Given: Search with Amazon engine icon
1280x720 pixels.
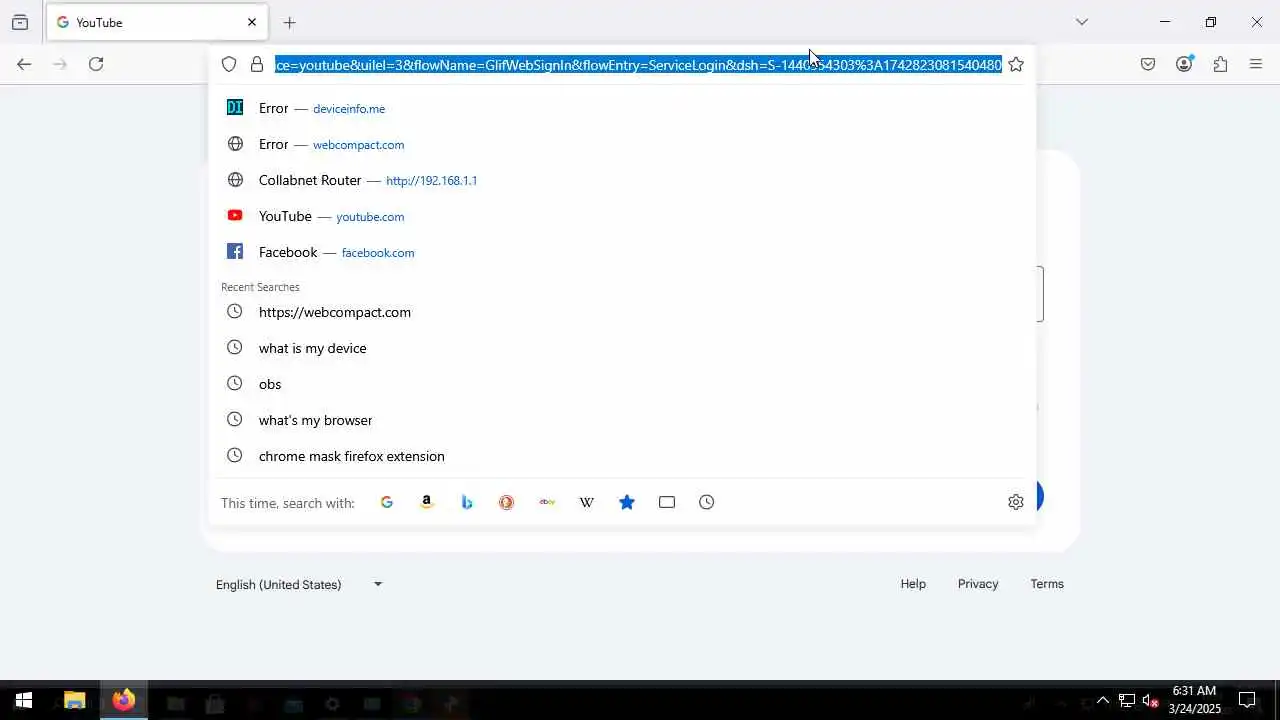Looking at the screenshot, I should [x=427, y=502].
